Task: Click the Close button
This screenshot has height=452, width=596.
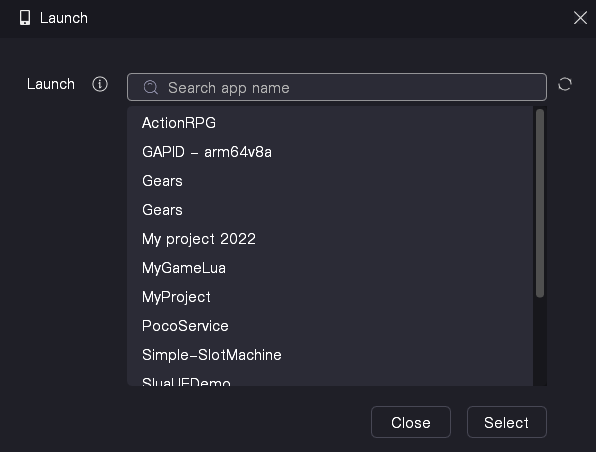Action: (x=411, y=422)
